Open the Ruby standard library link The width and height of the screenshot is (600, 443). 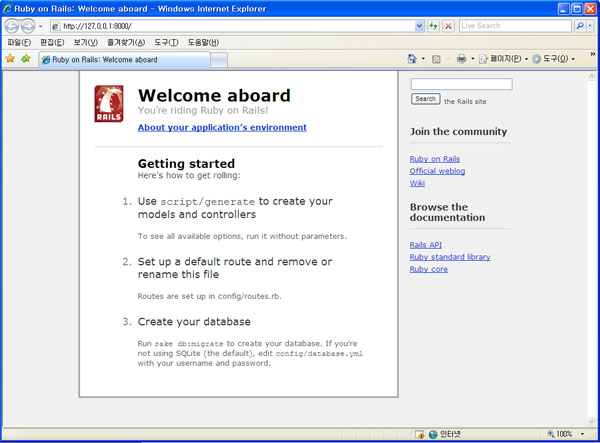[x=450, y=257]
